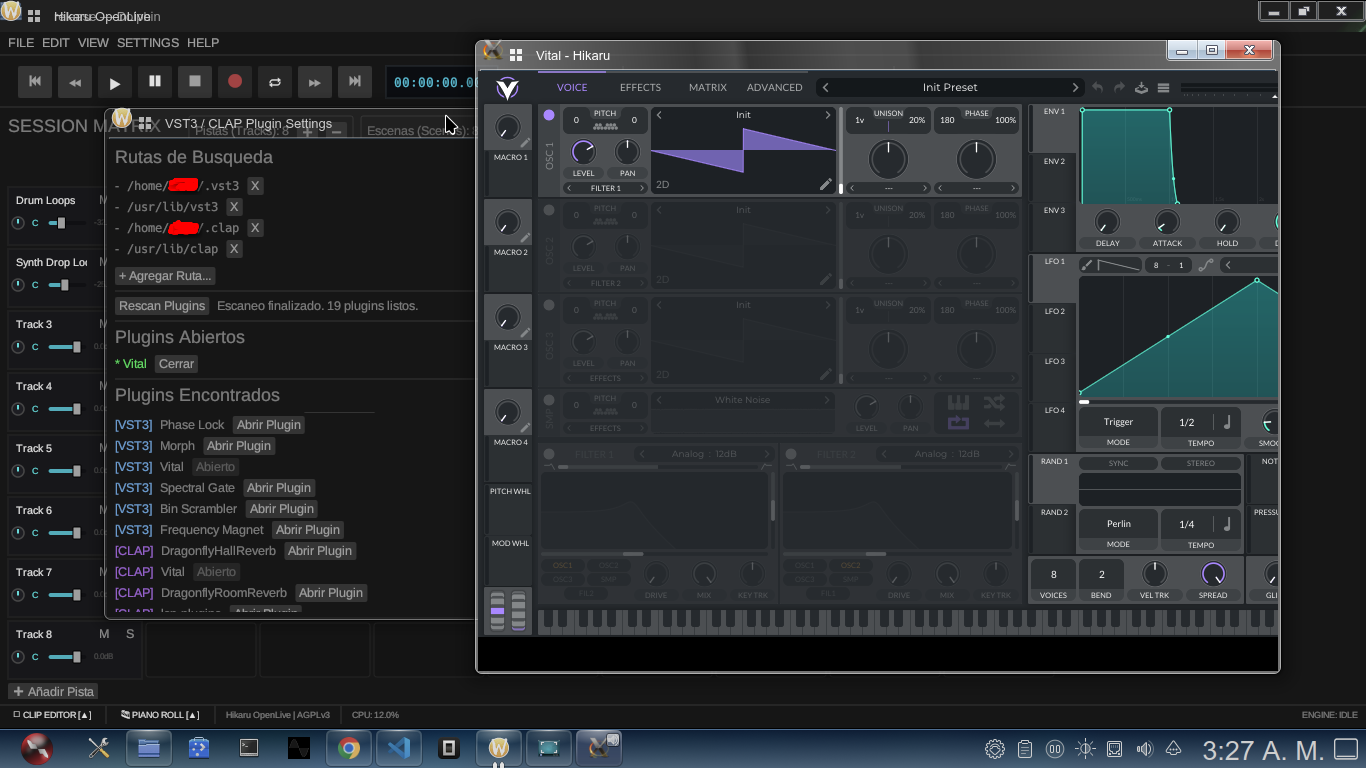Click Rescan Plugins button
Viewport: 1366px width, 768px height.
coord(162,306)
